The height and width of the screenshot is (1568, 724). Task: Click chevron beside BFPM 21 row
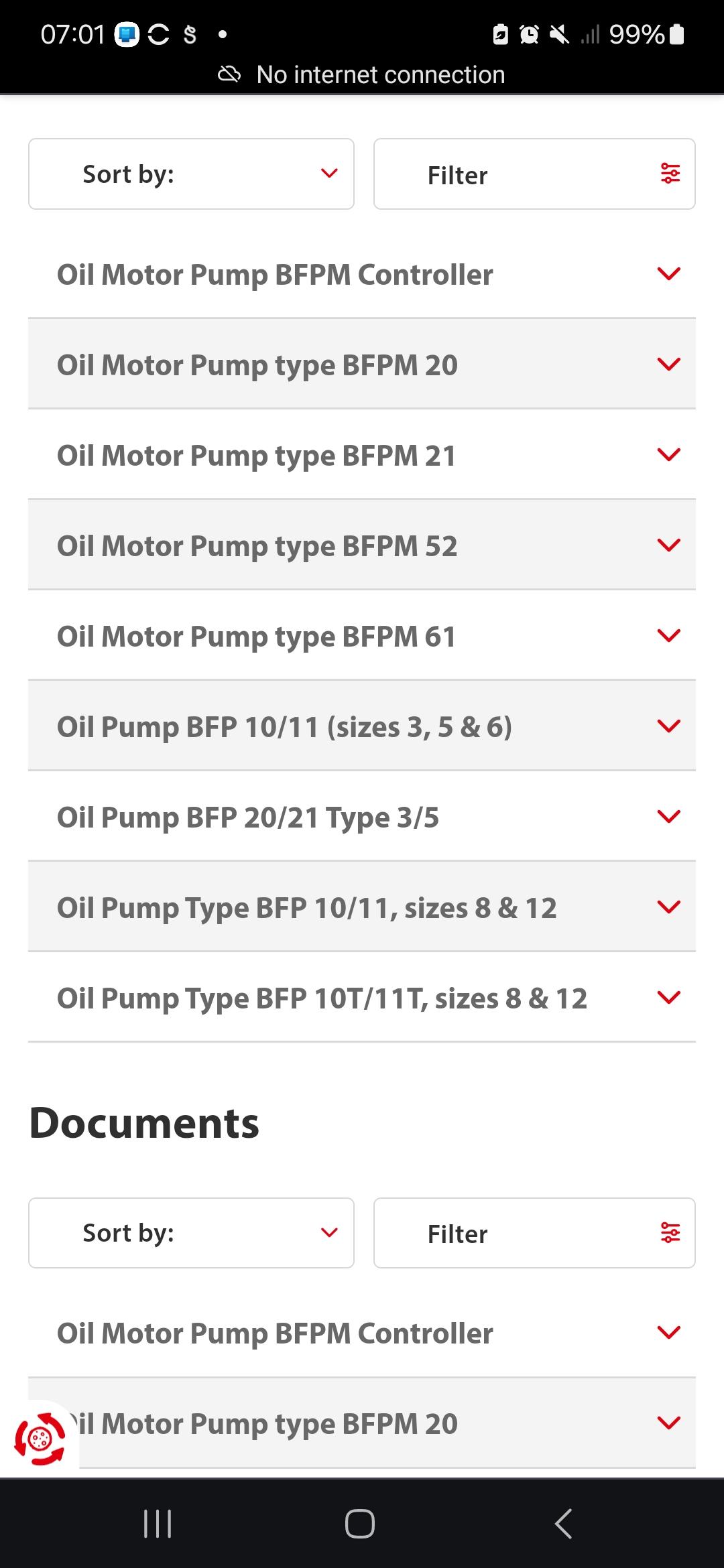click(x=669, y=455)
